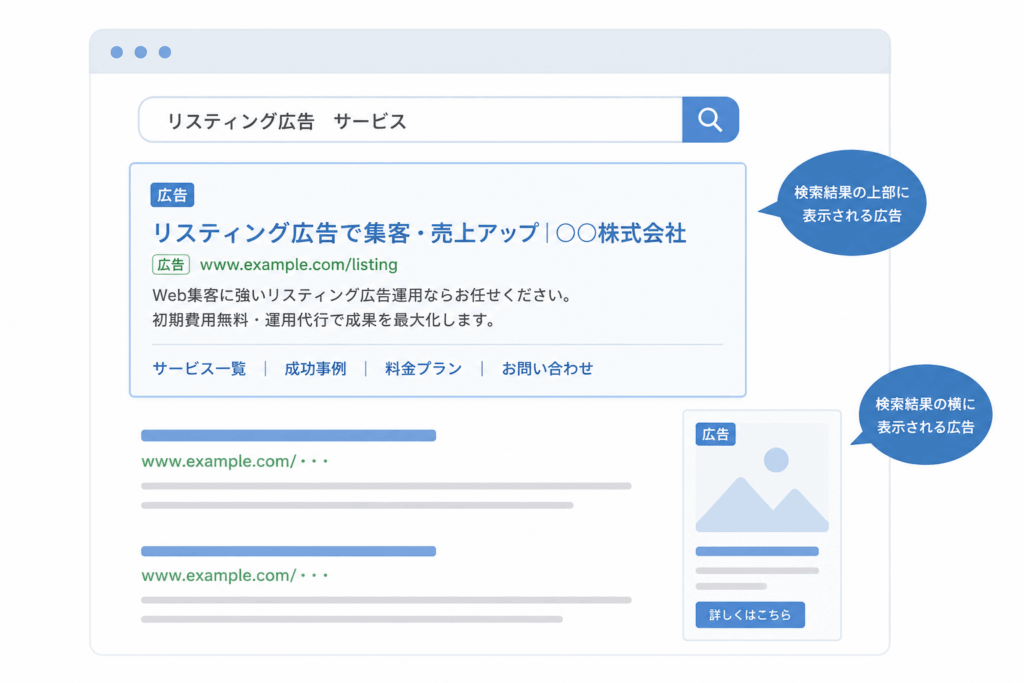Click the speech bubble 検索結果の横に表示される広告
The height and width of the screenshot is (683, 1024).
tap(924, 415)
